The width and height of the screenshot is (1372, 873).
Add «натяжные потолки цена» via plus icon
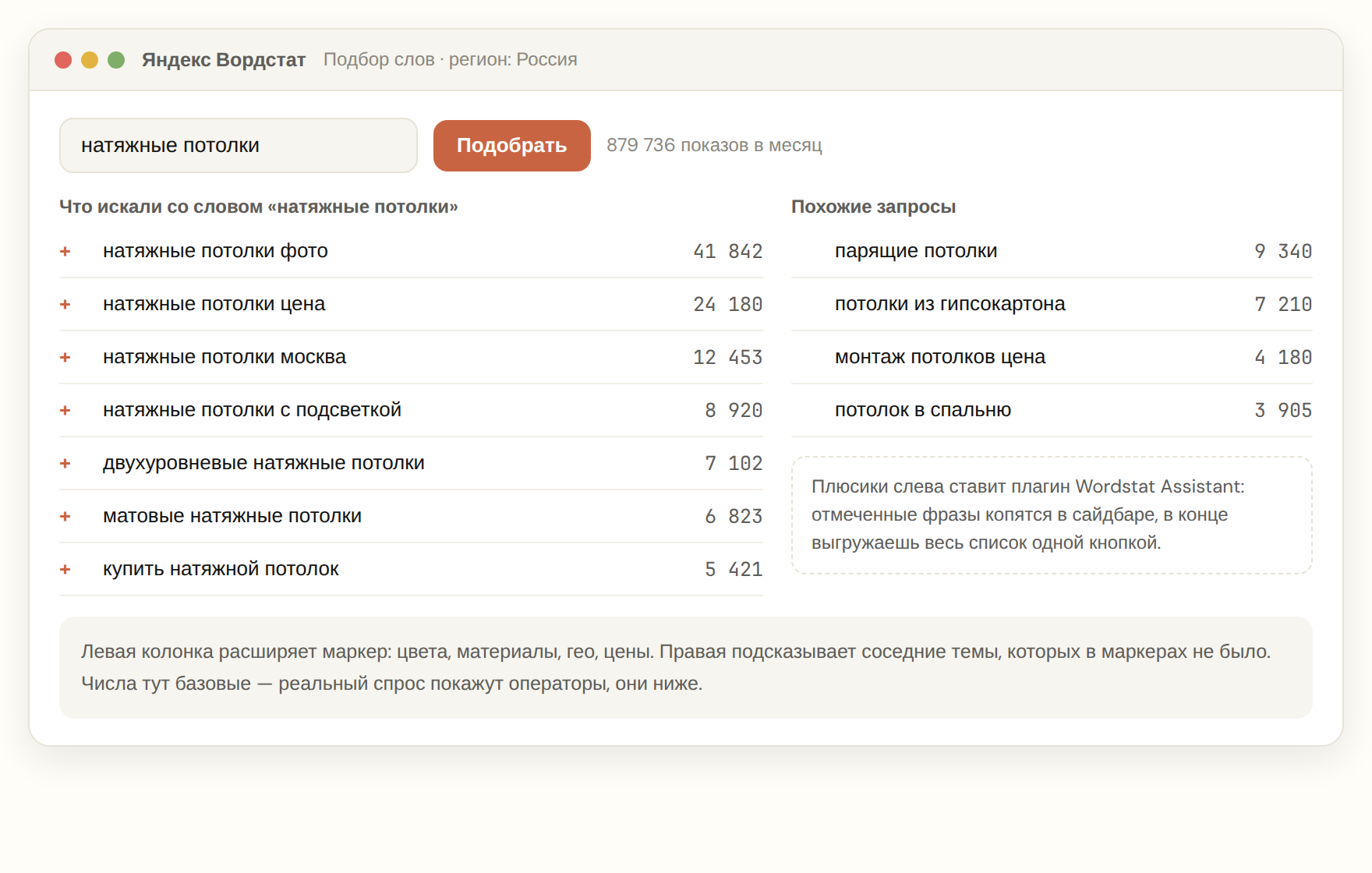pyautogui.click(x=65, y=304)
